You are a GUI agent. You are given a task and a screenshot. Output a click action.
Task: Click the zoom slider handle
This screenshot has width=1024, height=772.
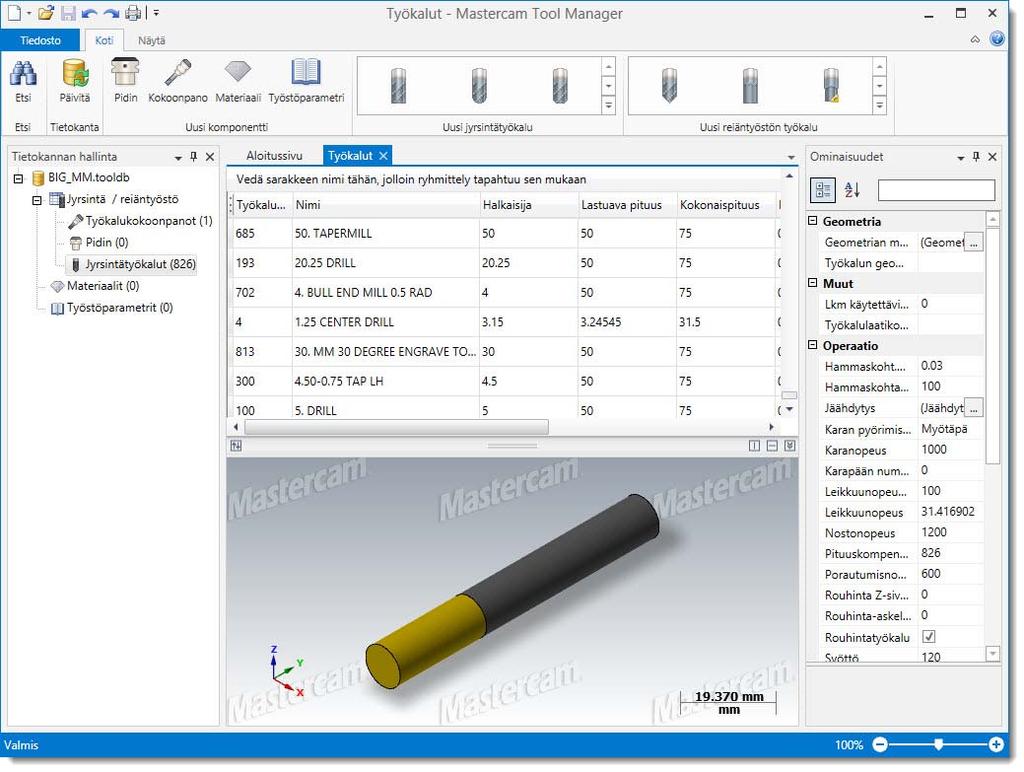pos(938,744)
